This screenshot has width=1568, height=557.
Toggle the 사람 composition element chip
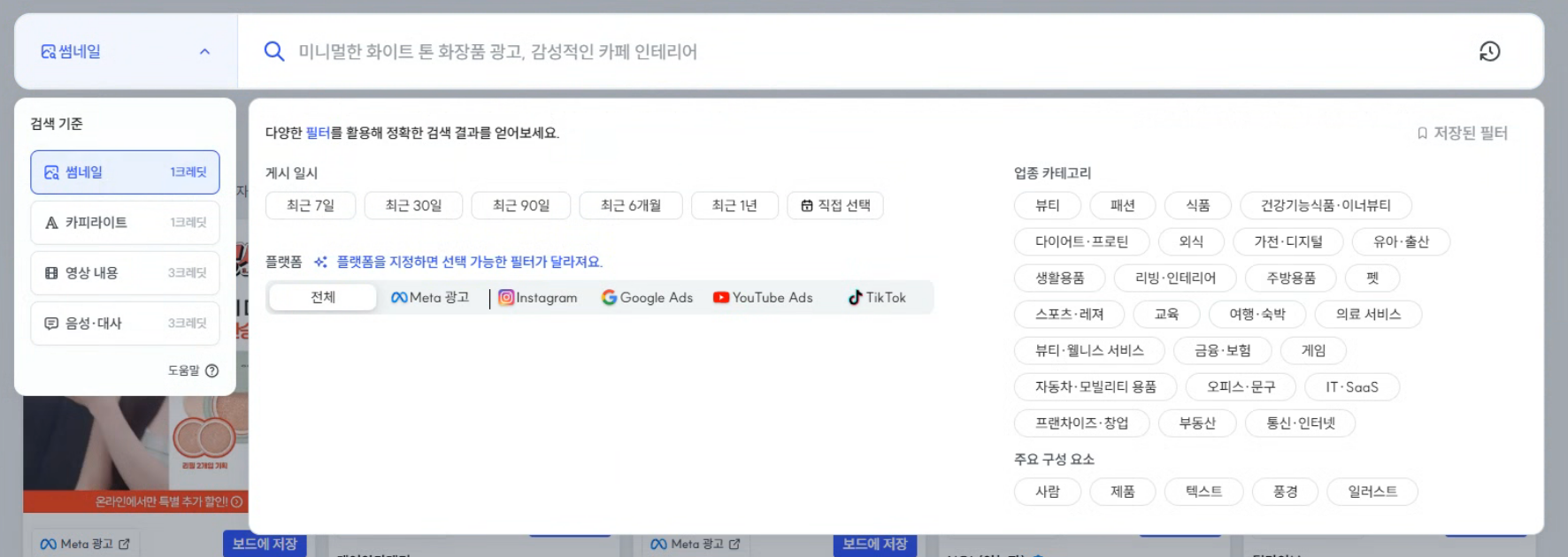[1048, 492]
